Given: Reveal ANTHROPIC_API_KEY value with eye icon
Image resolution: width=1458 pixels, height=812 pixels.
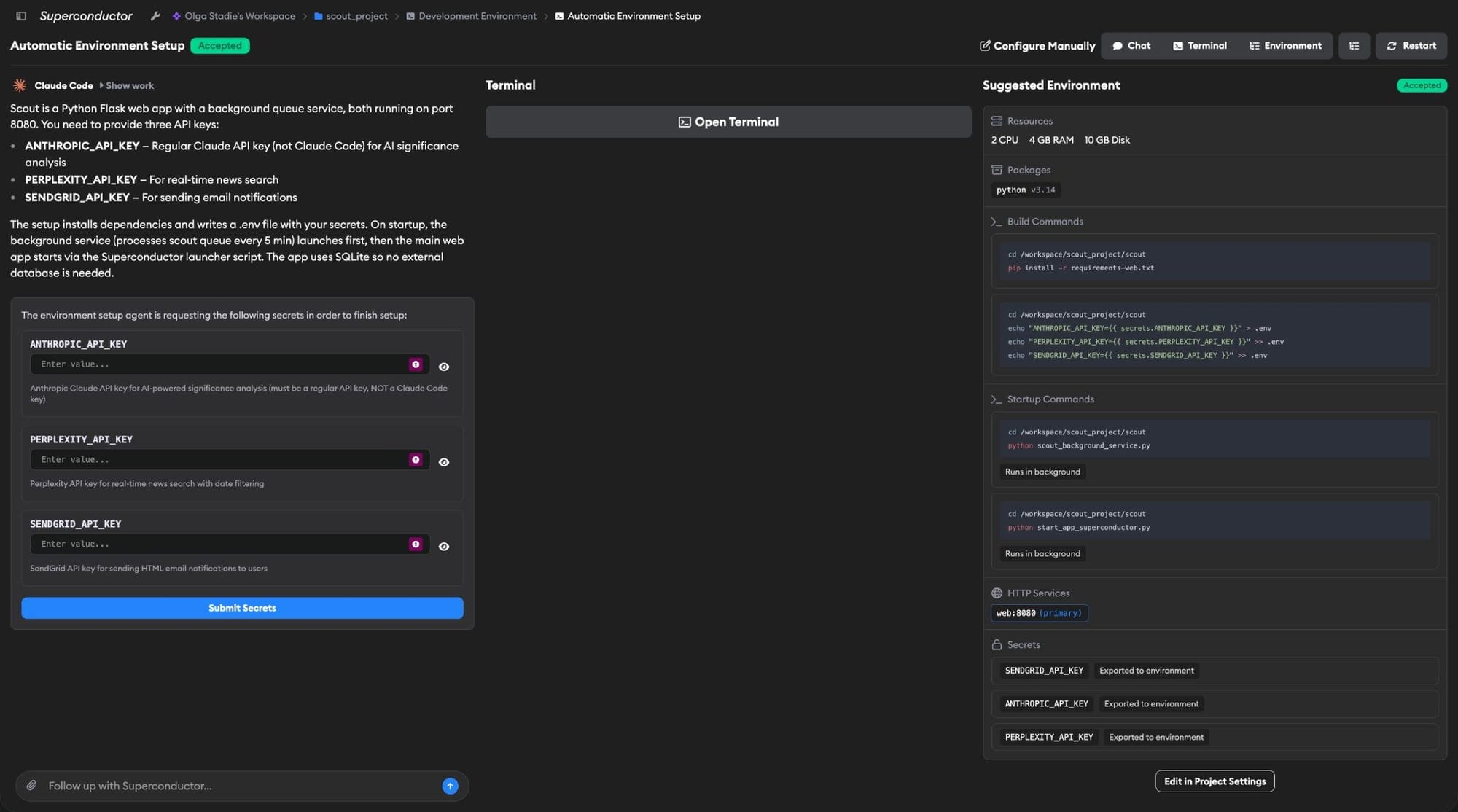Looking at the screenshot, I should 444,367.
